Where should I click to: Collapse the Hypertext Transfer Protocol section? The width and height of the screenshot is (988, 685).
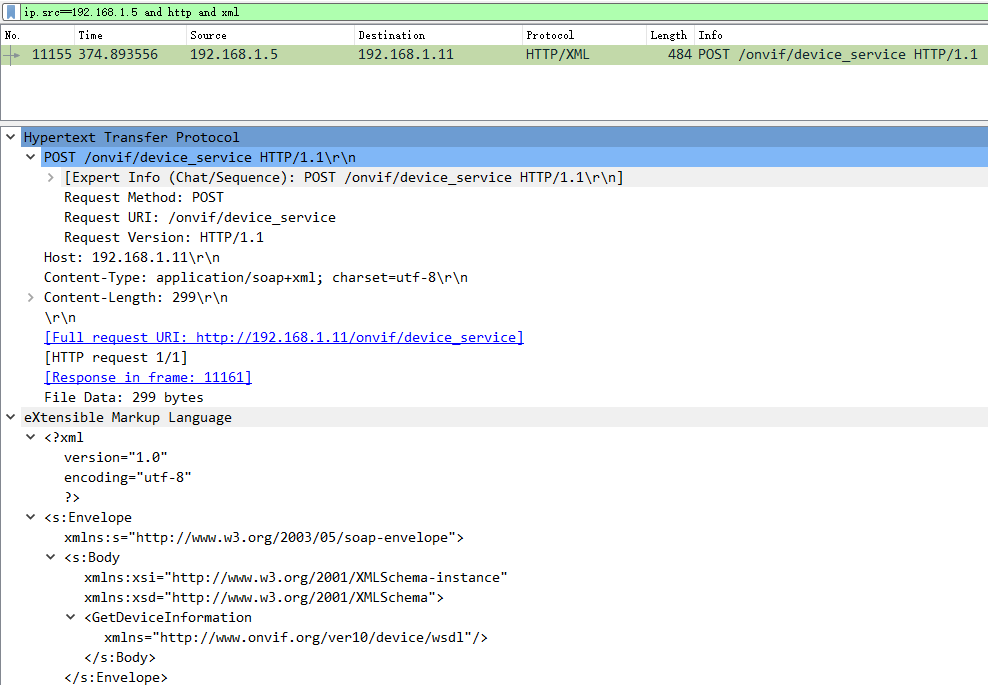pos(10,136)
